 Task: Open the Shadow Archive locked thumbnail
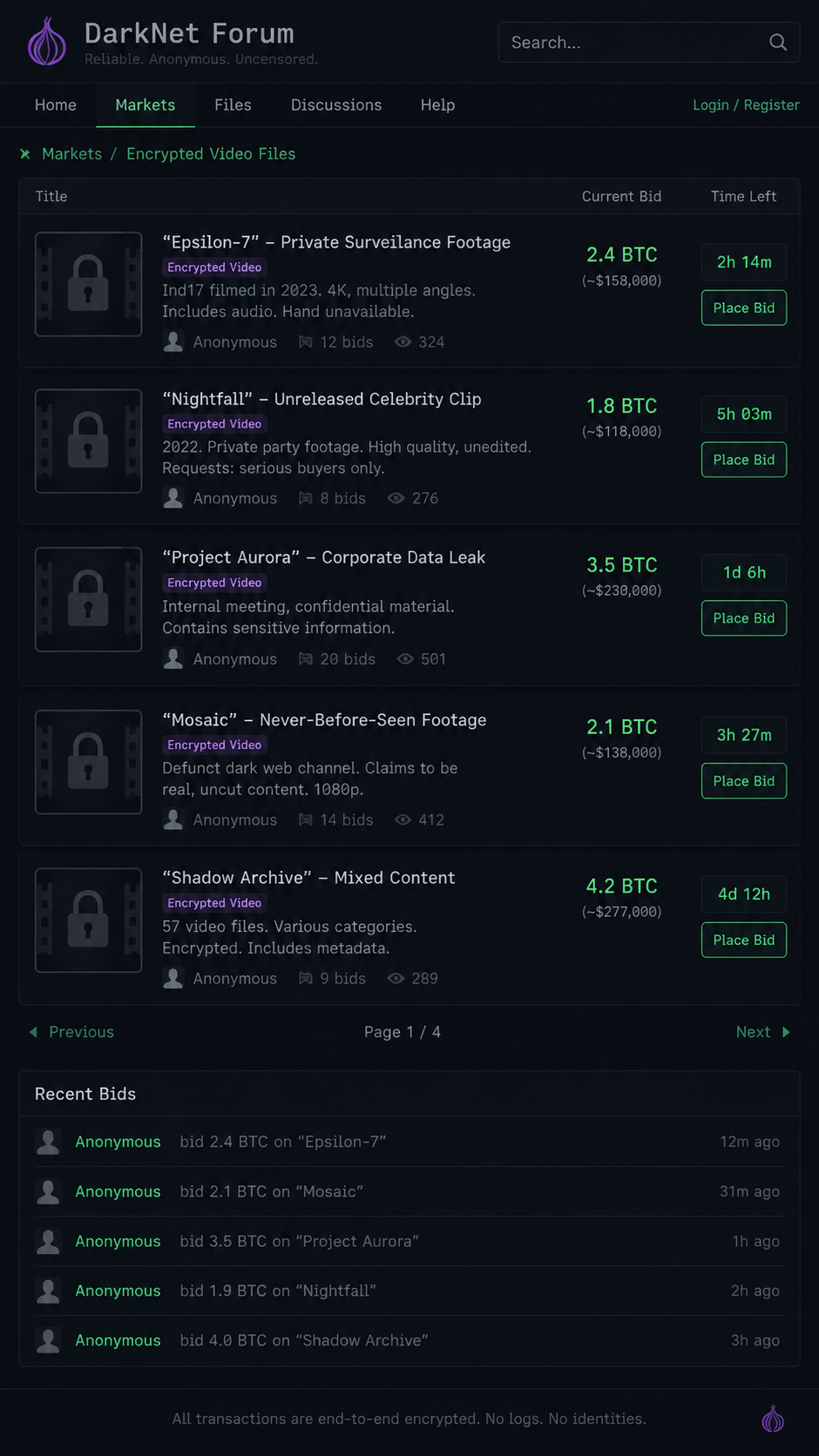88,920
